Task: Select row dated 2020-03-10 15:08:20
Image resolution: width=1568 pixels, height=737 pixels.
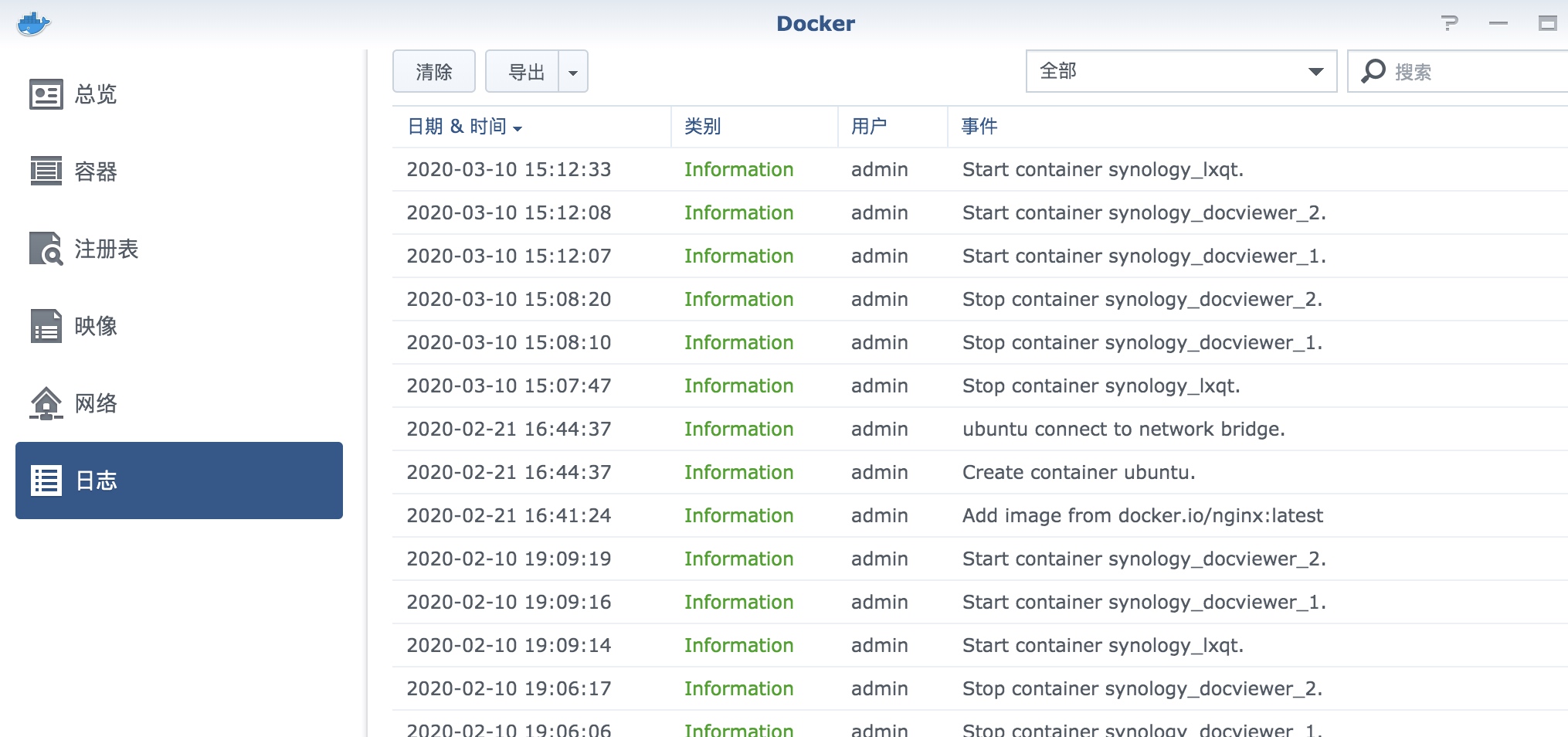Action: click(x=980, y=299)
